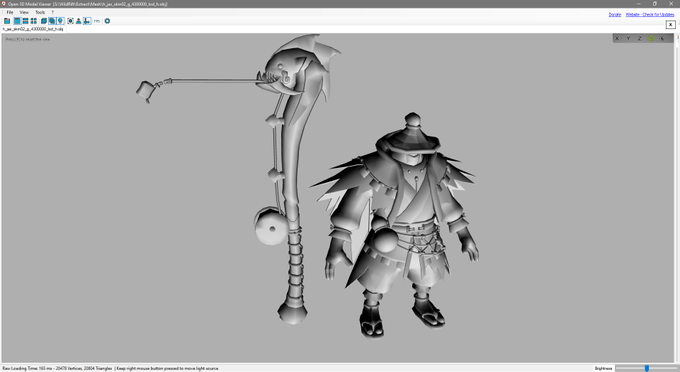Click the app logo in title bar
Viewport: 680px width, 372px height.
pyautogui.click(x=4, y=3)
